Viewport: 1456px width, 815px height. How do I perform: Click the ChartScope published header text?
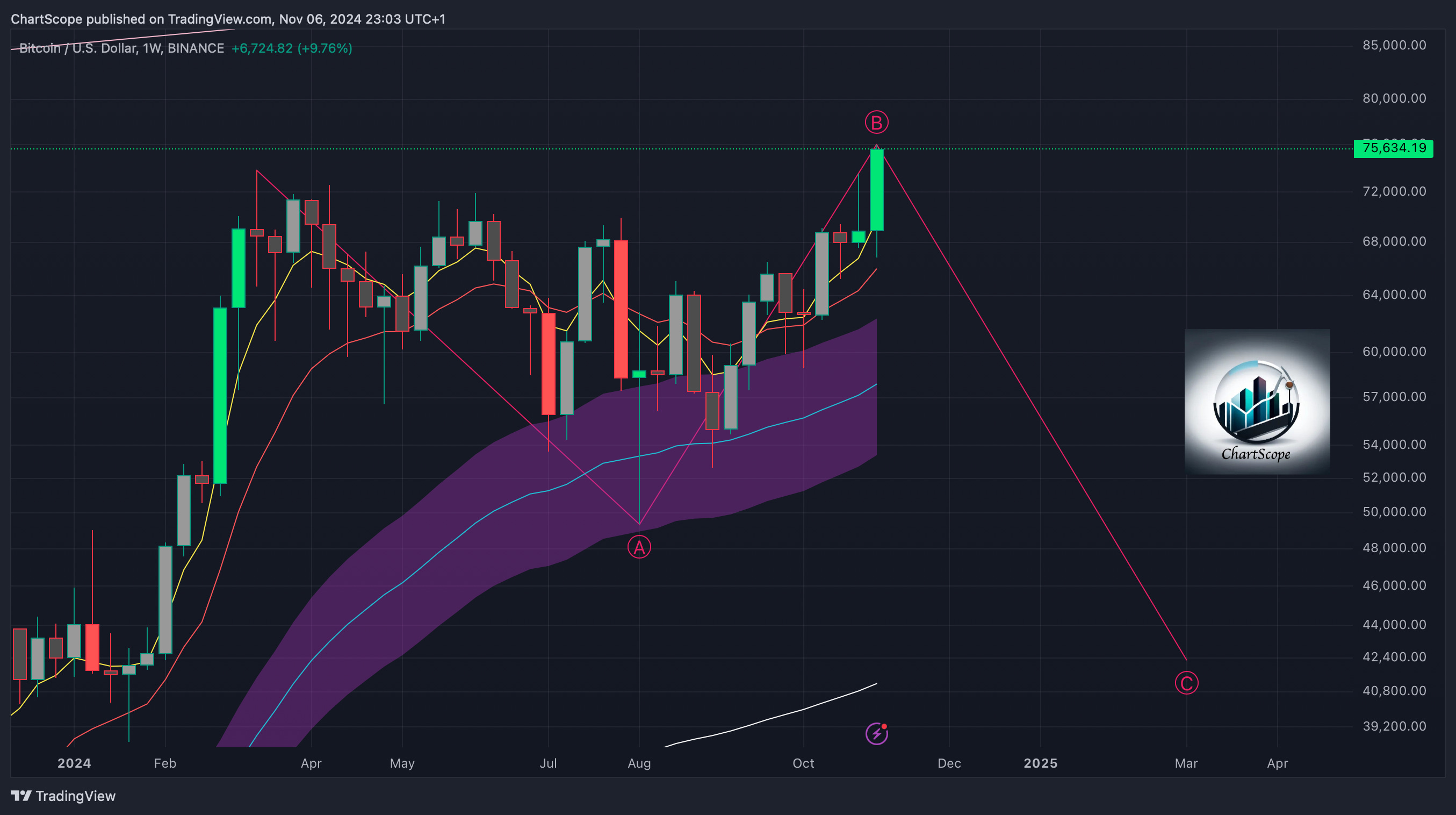[228, 19]
